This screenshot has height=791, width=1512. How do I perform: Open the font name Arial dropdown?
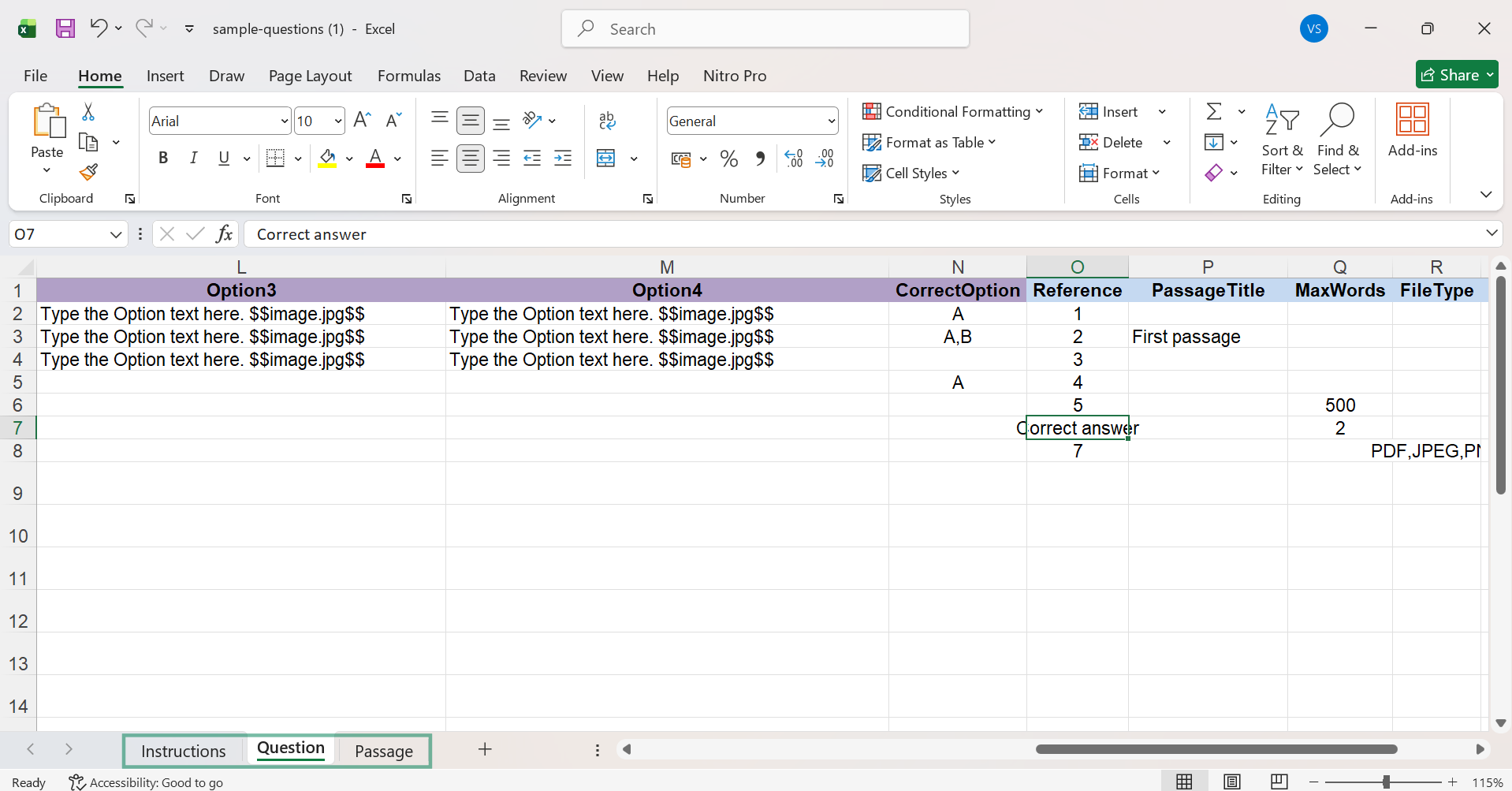tap(285, 121)
